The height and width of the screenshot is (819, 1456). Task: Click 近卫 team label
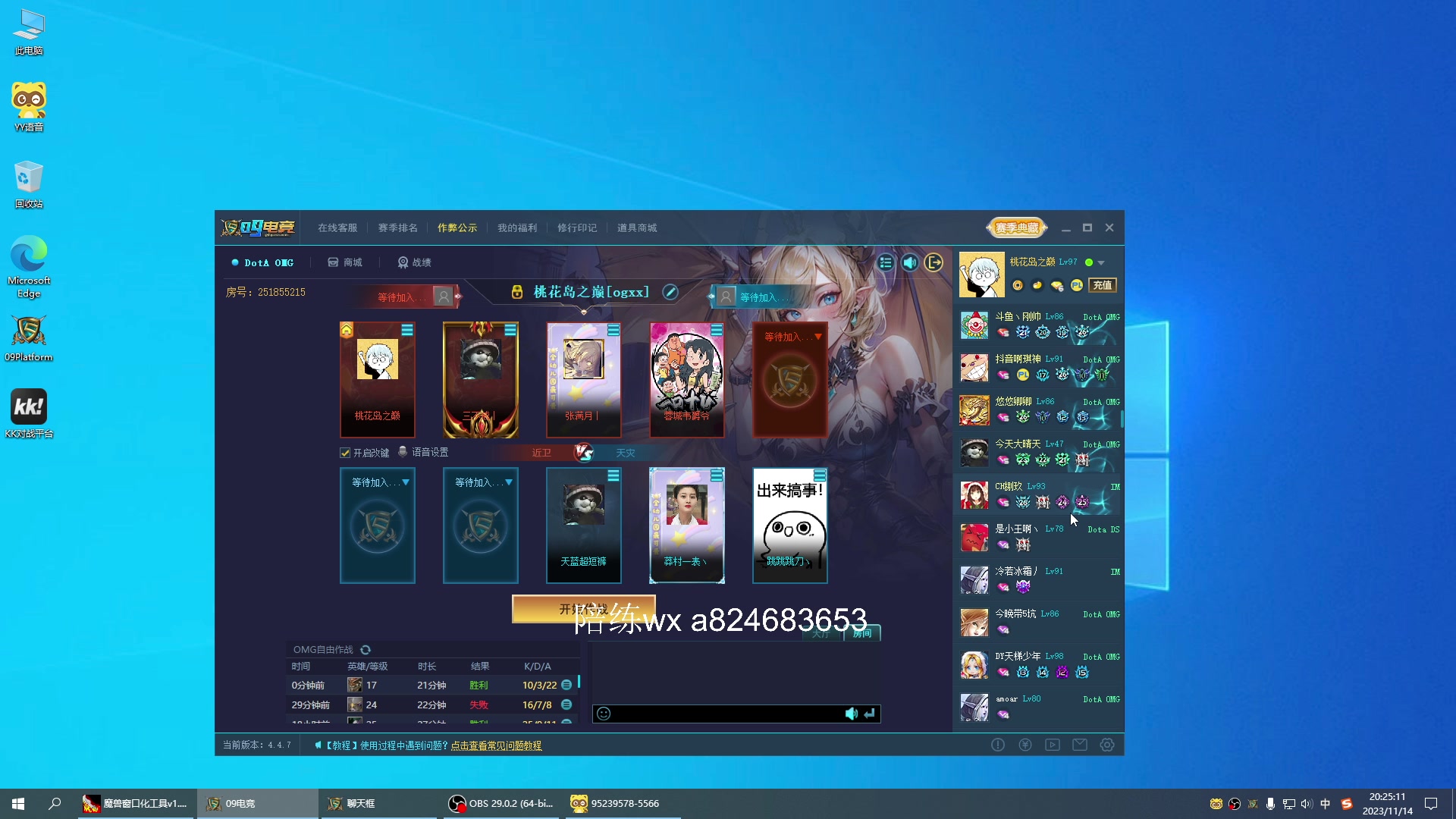point(541,453)
